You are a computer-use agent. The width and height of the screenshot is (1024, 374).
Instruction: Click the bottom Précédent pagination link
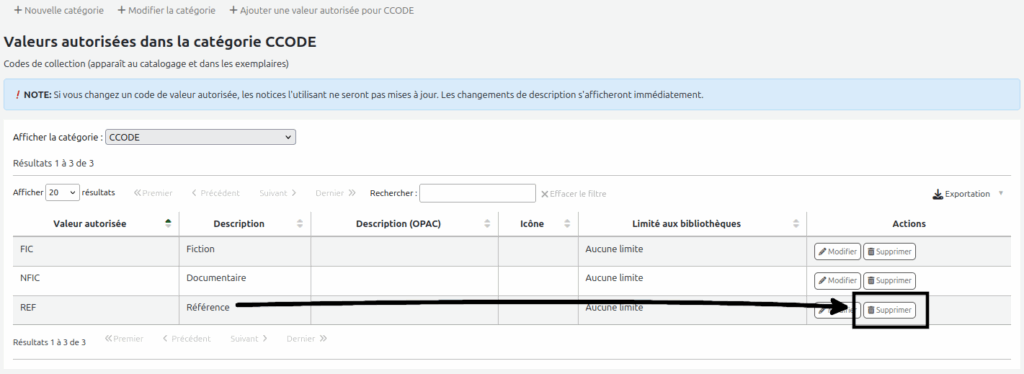click(187, 339)
